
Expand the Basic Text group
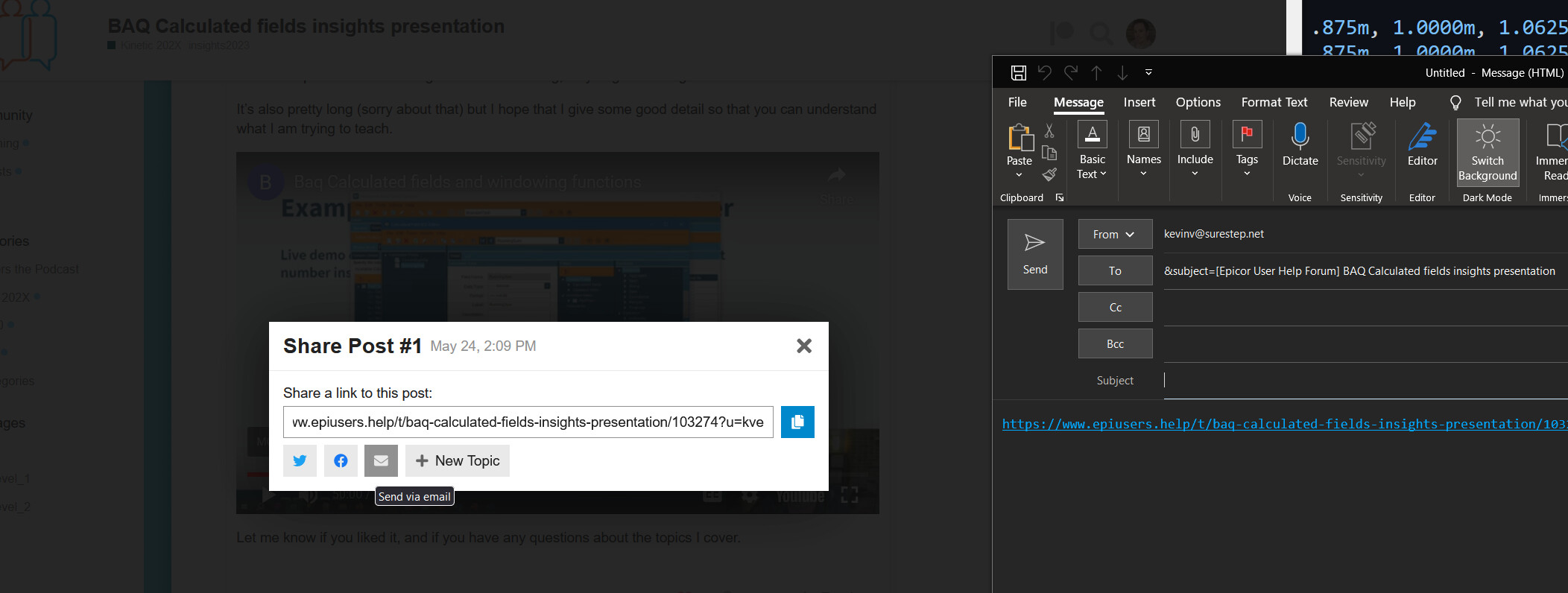tap(1092, 151)
